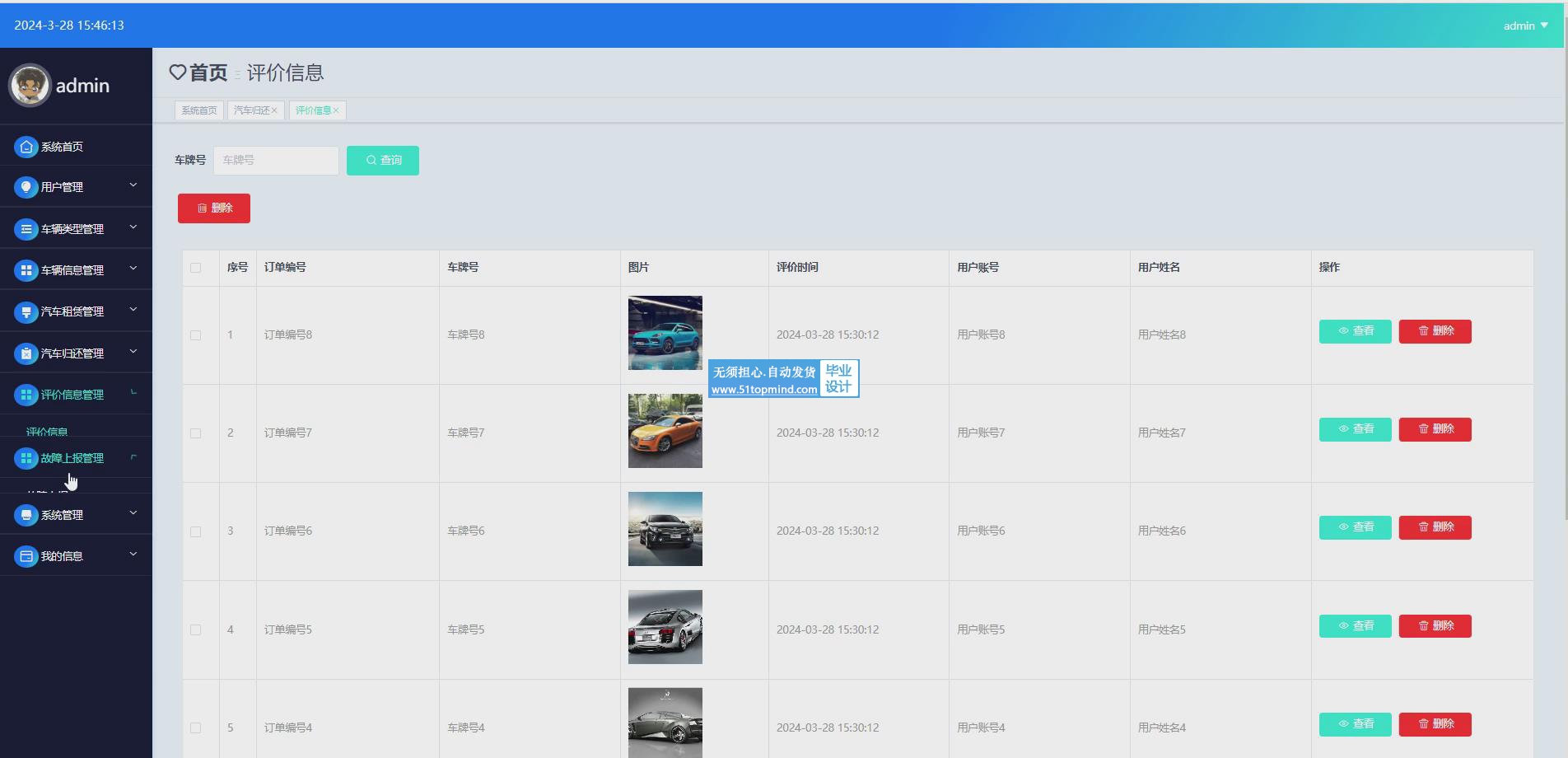
Task: Open the black sedan thumbnail in row 3
Action: click(x=665, y=529)
